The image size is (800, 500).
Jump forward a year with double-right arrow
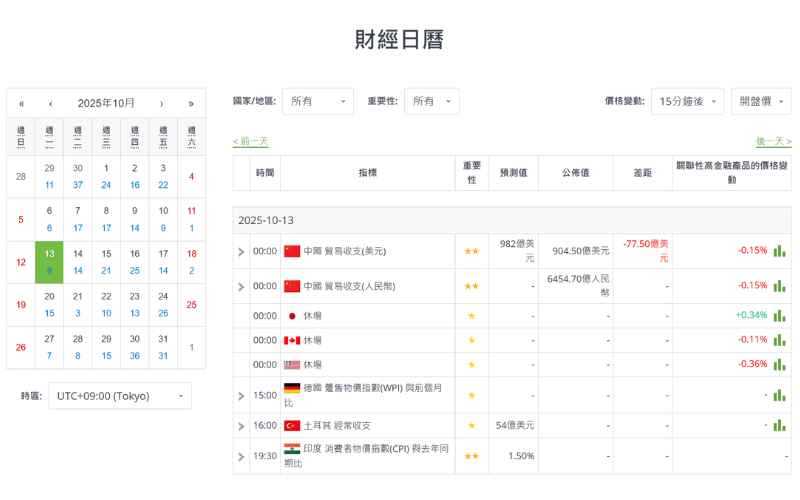(x=190, y=103)
